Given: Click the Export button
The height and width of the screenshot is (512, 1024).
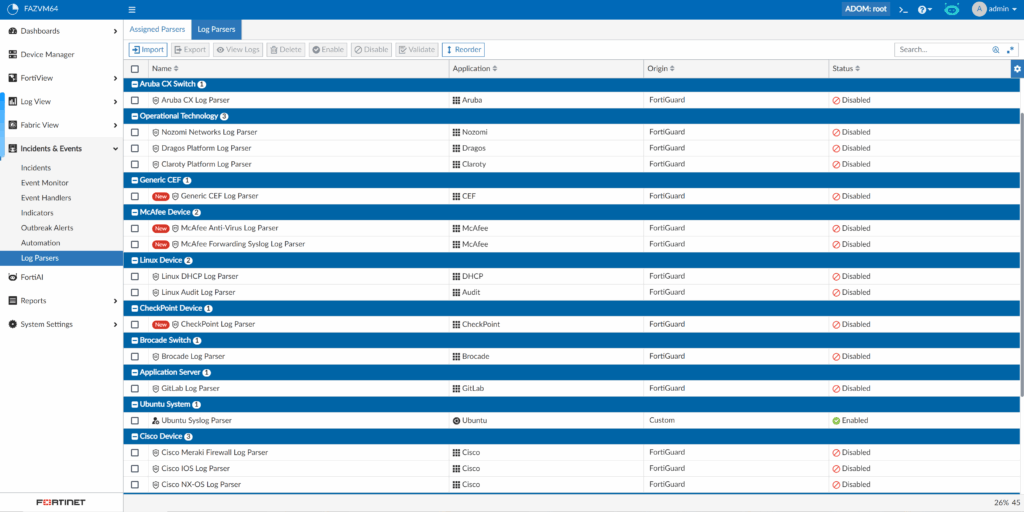Looking at the screenshot, I should [x=190, y=50].
